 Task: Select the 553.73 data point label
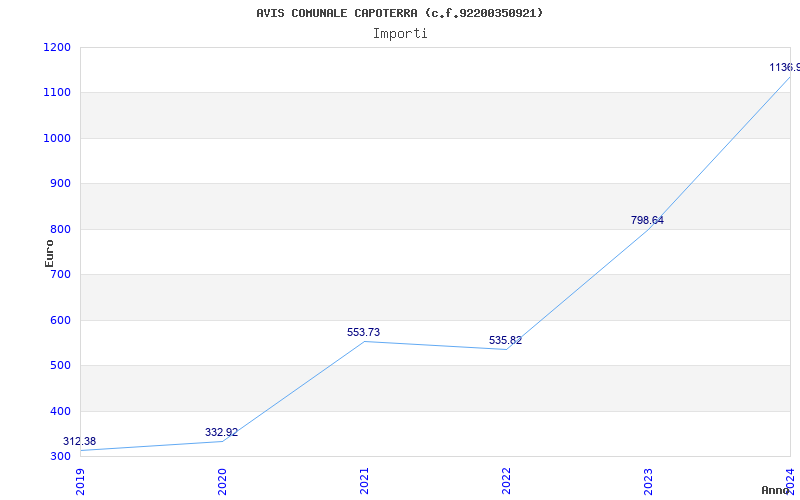pos(363,332)
